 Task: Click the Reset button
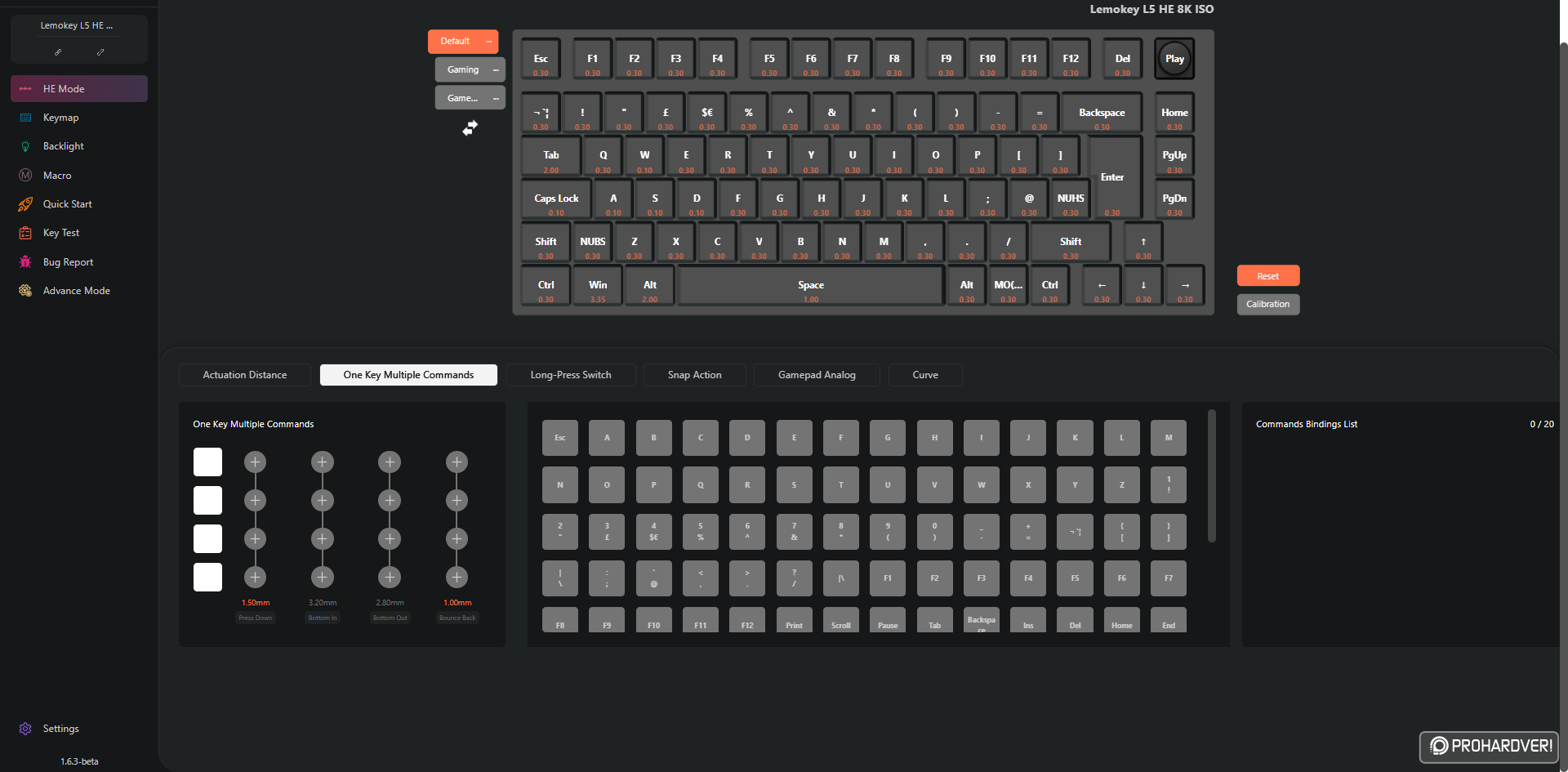(1268, 276)
